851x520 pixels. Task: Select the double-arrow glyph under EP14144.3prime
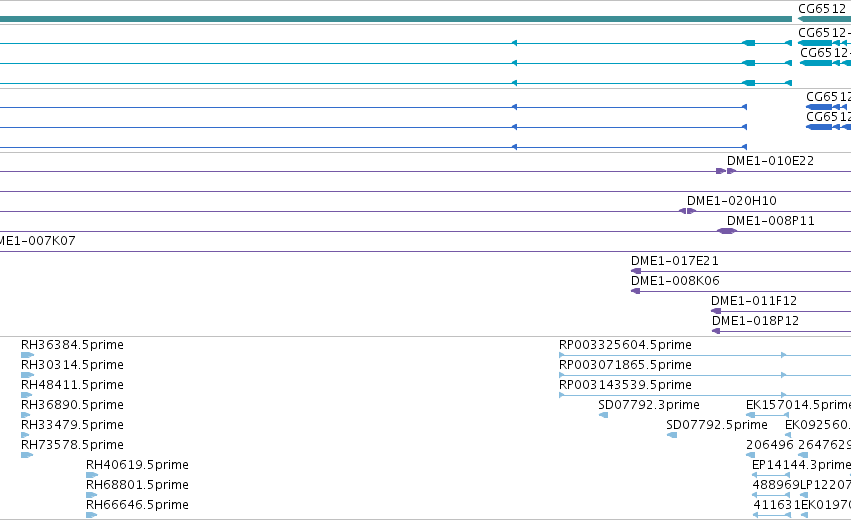point(771,475)
